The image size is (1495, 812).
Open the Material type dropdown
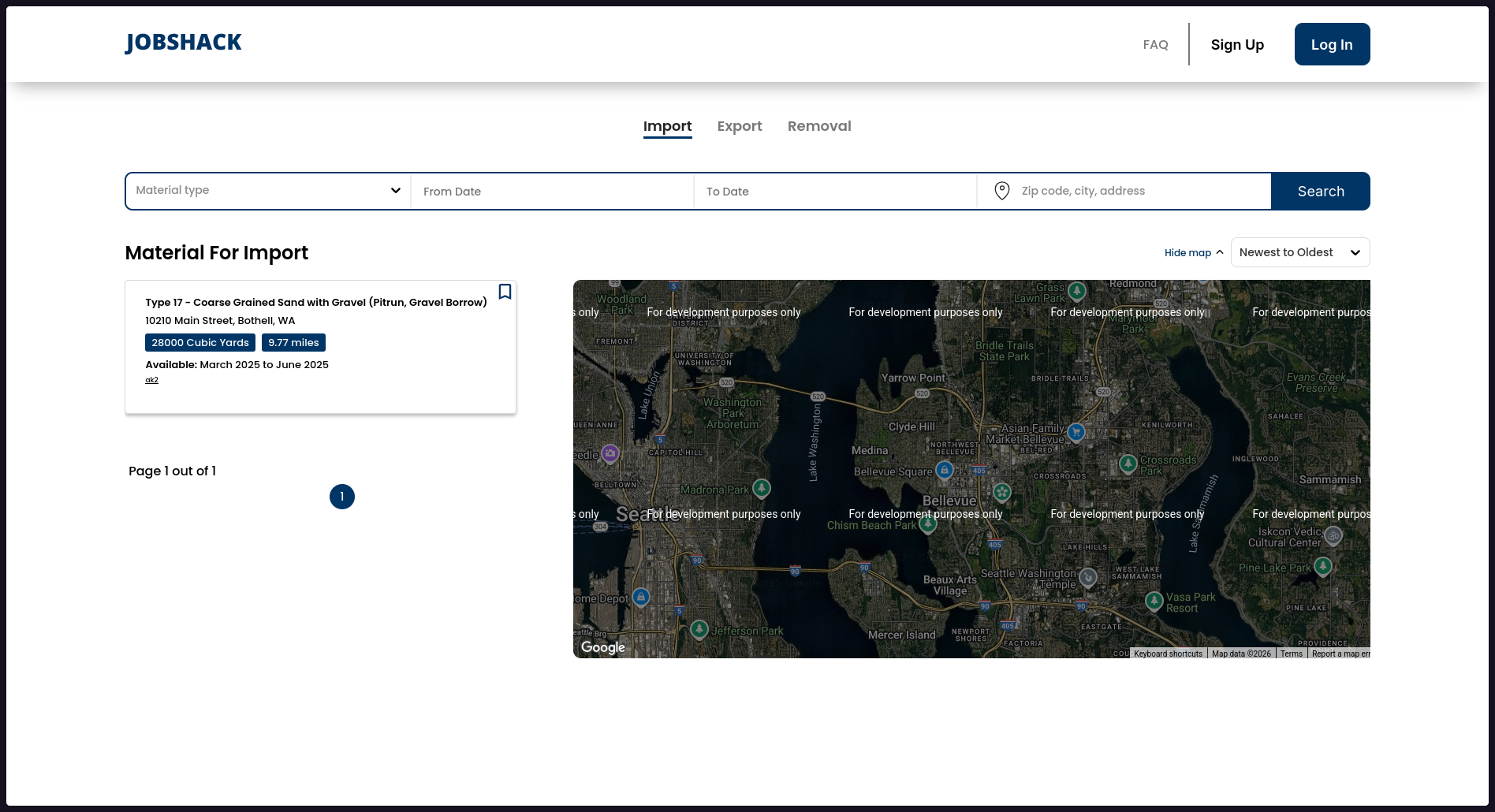click(268, 191)
